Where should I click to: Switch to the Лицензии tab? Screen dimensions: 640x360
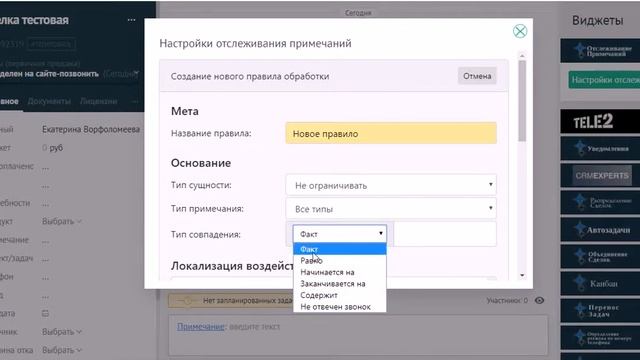pos(98,101)
